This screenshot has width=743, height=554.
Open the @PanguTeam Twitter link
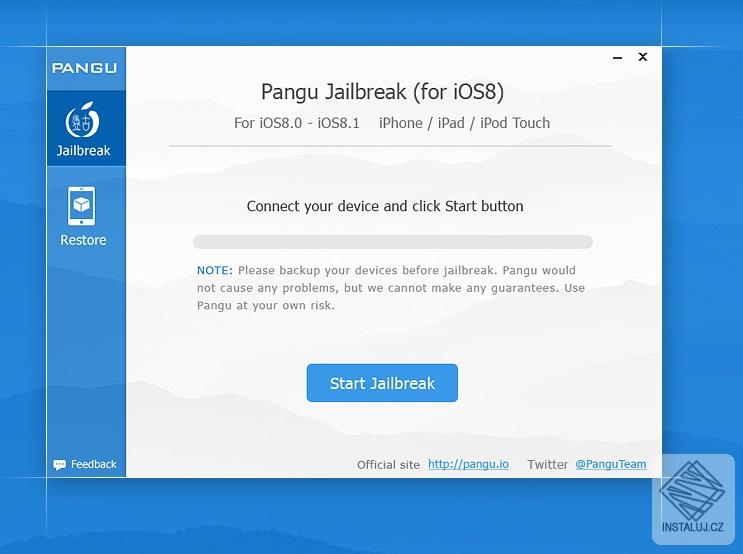[x=610, y=464]
